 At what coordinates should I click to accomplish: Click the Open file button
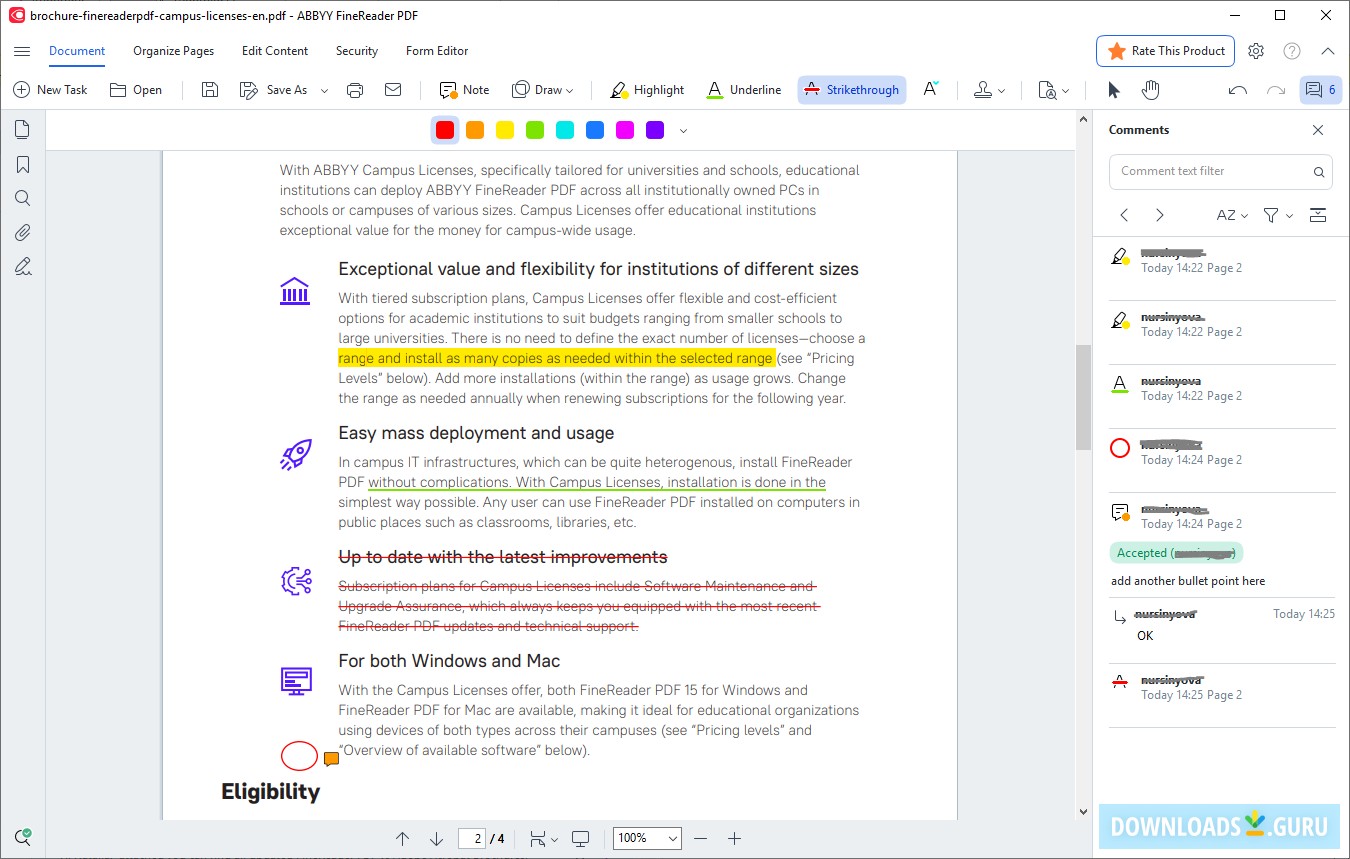pyautogui.click(x=136, y=90)
